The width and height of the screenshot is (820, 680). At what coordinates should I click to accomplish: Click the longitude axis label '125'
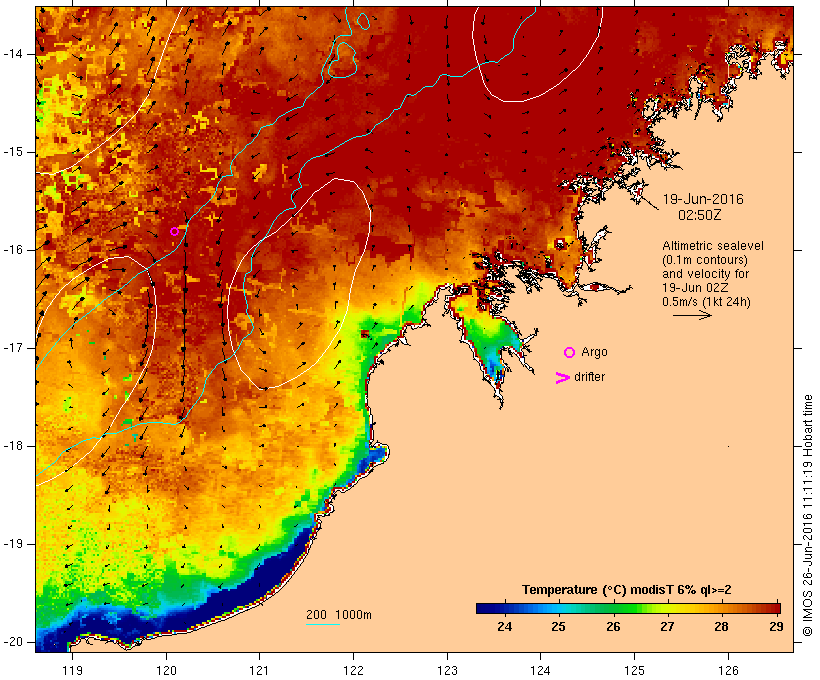[634, 671]
